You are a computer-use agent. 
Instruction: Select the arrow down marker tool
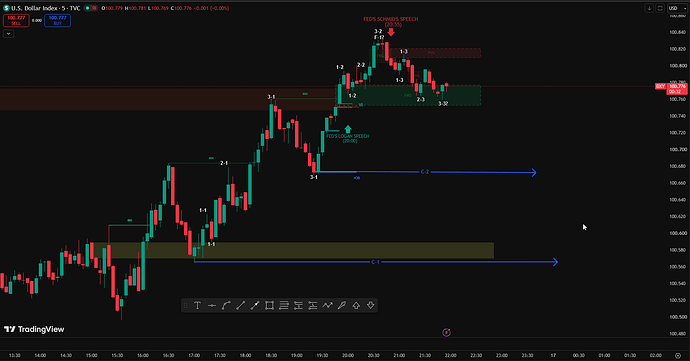(371, 305)
